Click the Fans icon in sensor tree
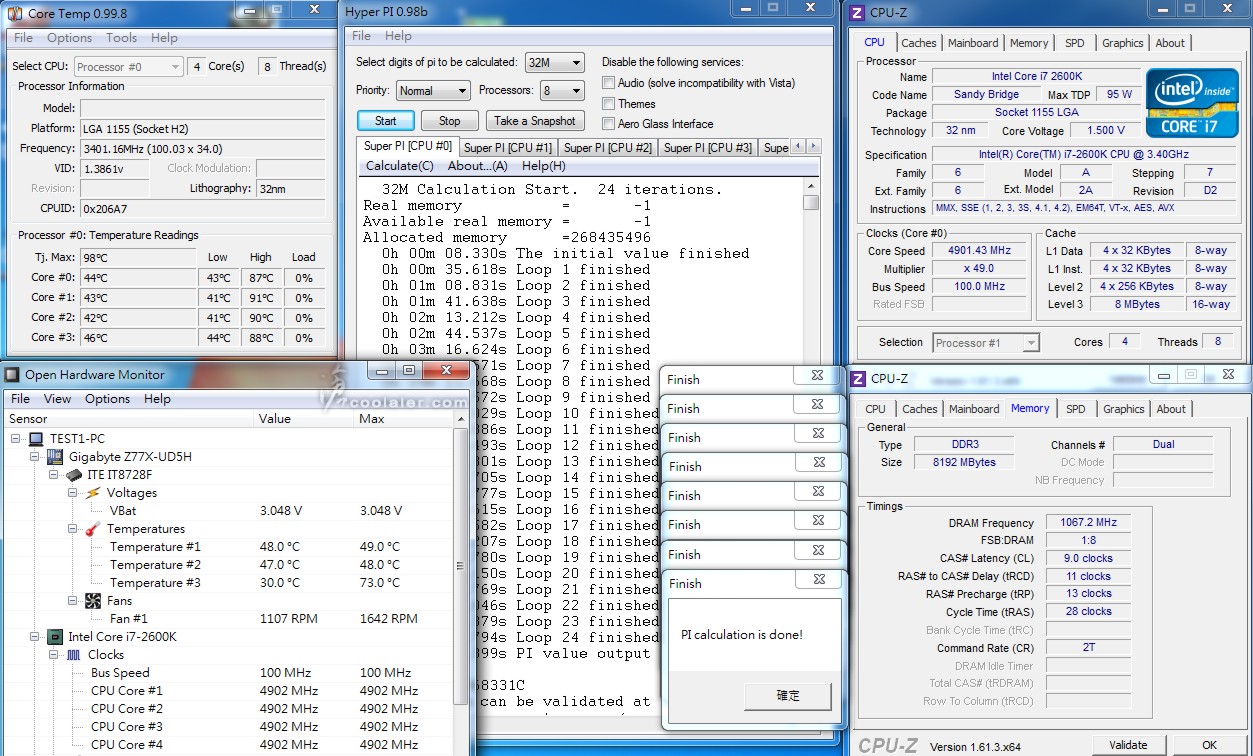 coord(93,601)
